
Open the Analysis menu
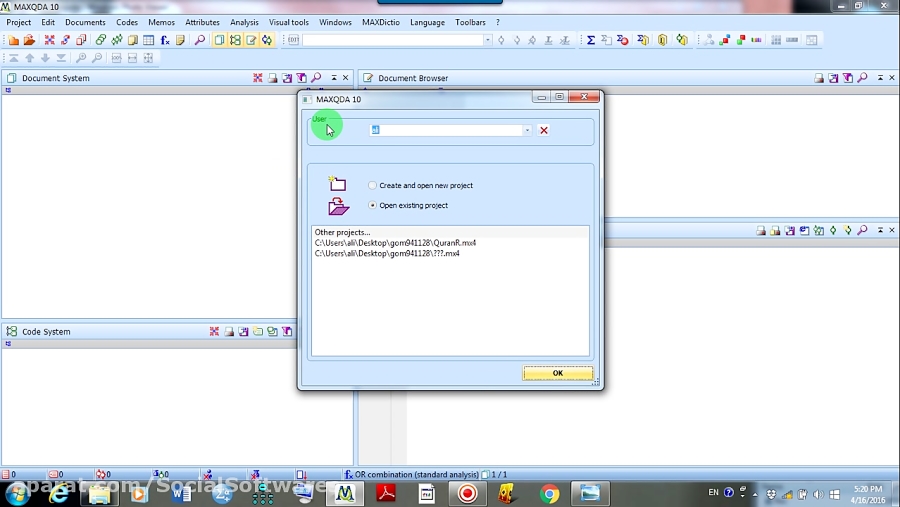click(244, 22)
